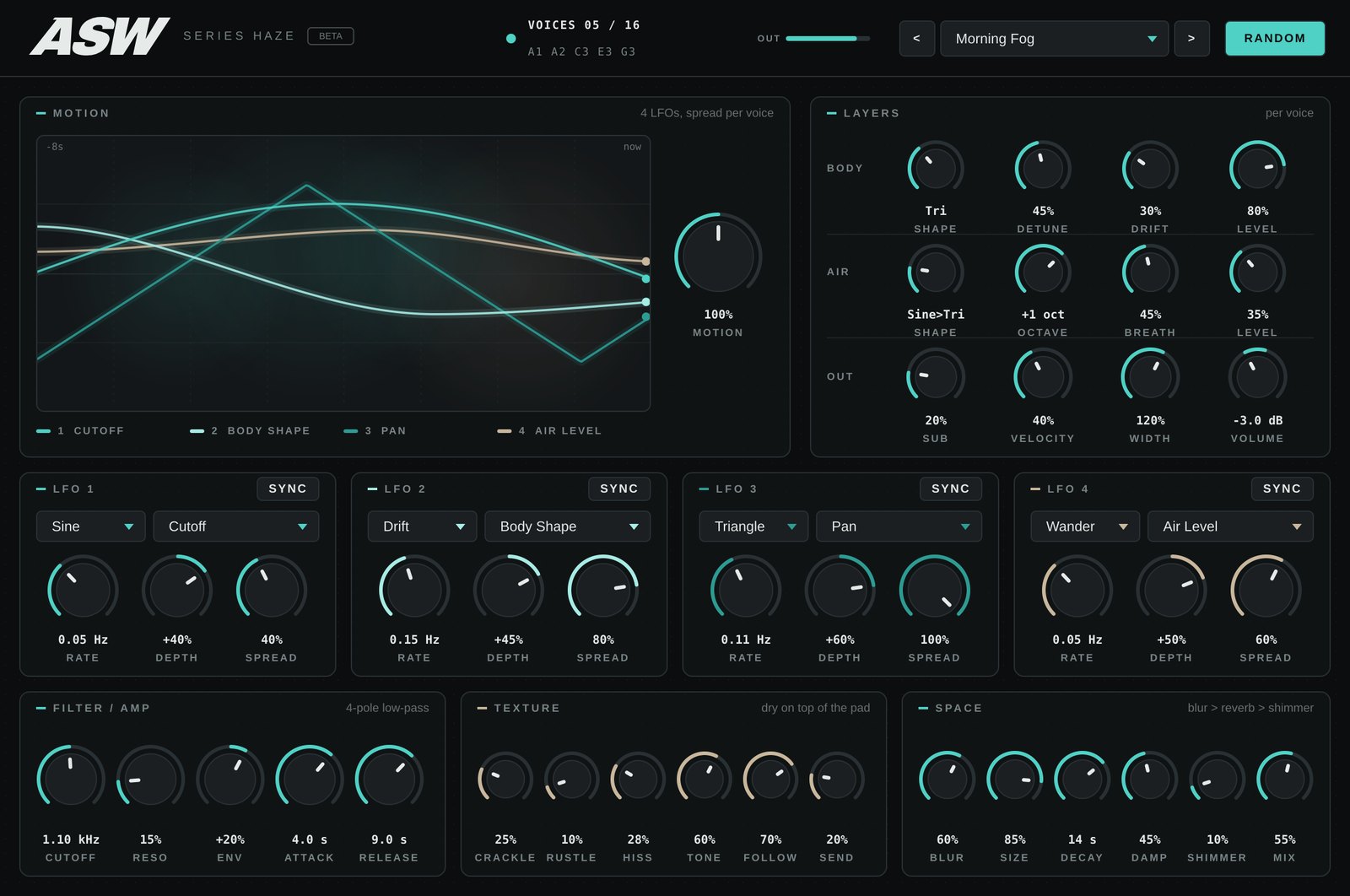Click the BODY SHAPE knob showing Tri
This screenshot has height=896, width=1350.
point(936,168)
